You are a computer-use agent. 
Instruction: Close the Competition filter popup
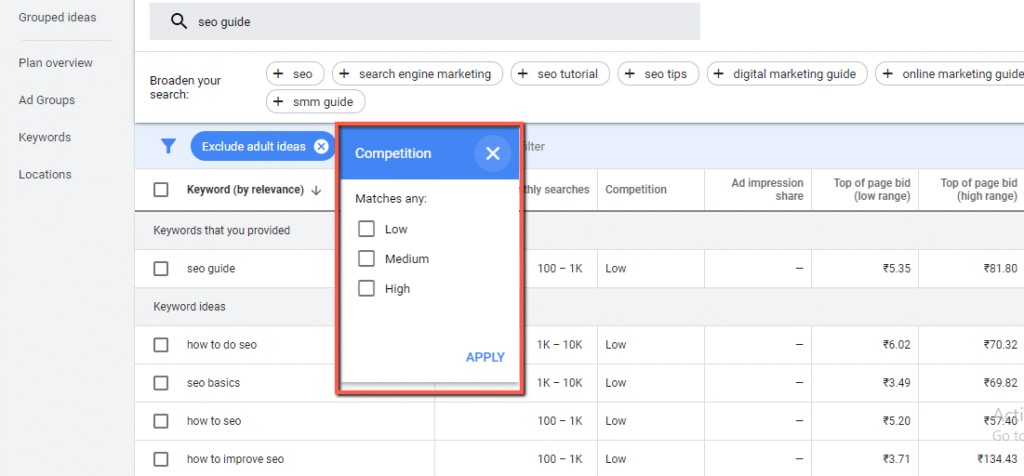(492, 154)
